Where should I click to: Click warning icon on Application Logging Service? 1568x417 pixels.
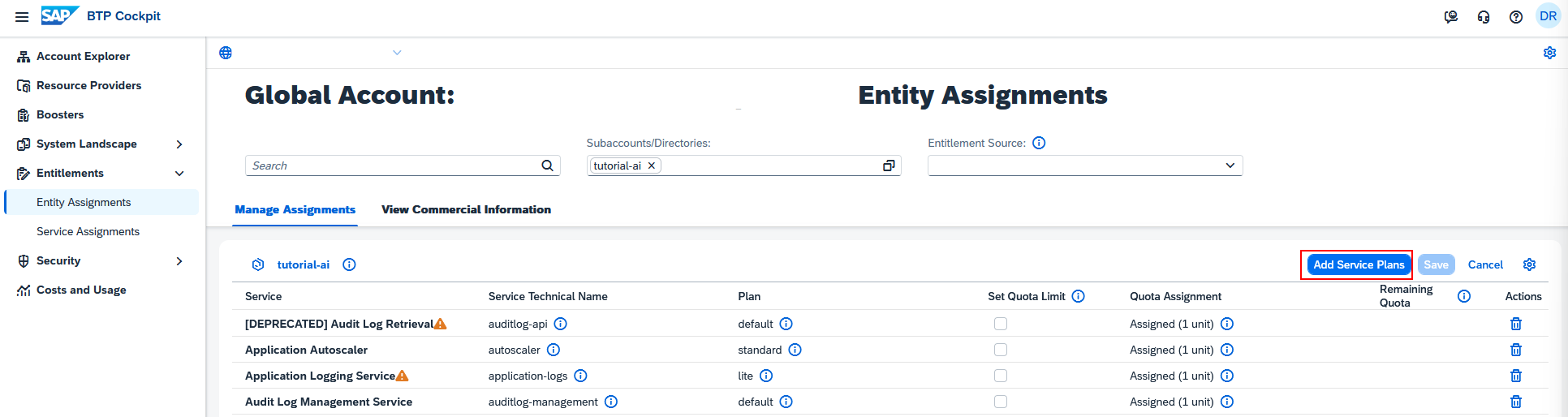tap(402, 376)
